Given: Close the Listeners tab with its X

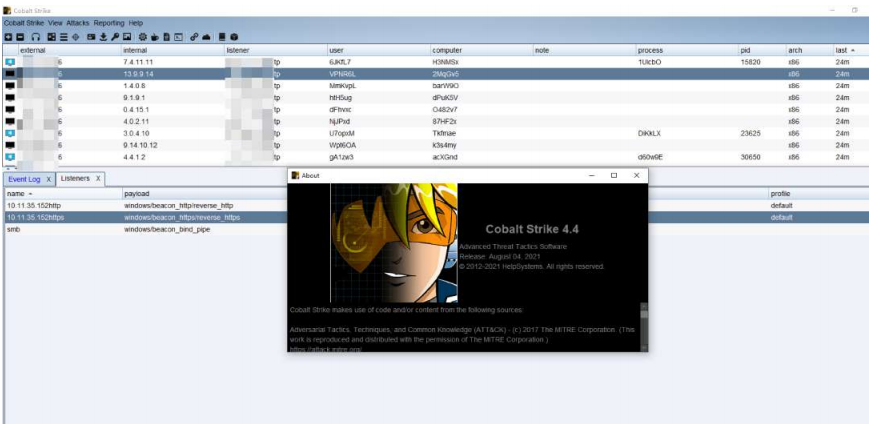Looking at the screenshot, I should 98,179.
